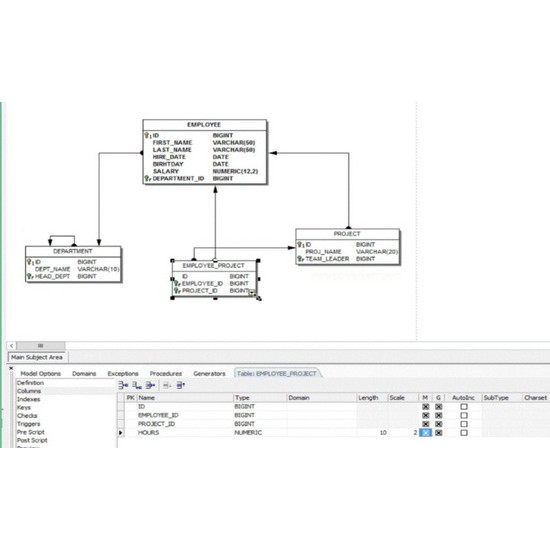550x550 pixels.
Task: Select the EMPLOYEE table title in diagram
Action: pos(204,125)
